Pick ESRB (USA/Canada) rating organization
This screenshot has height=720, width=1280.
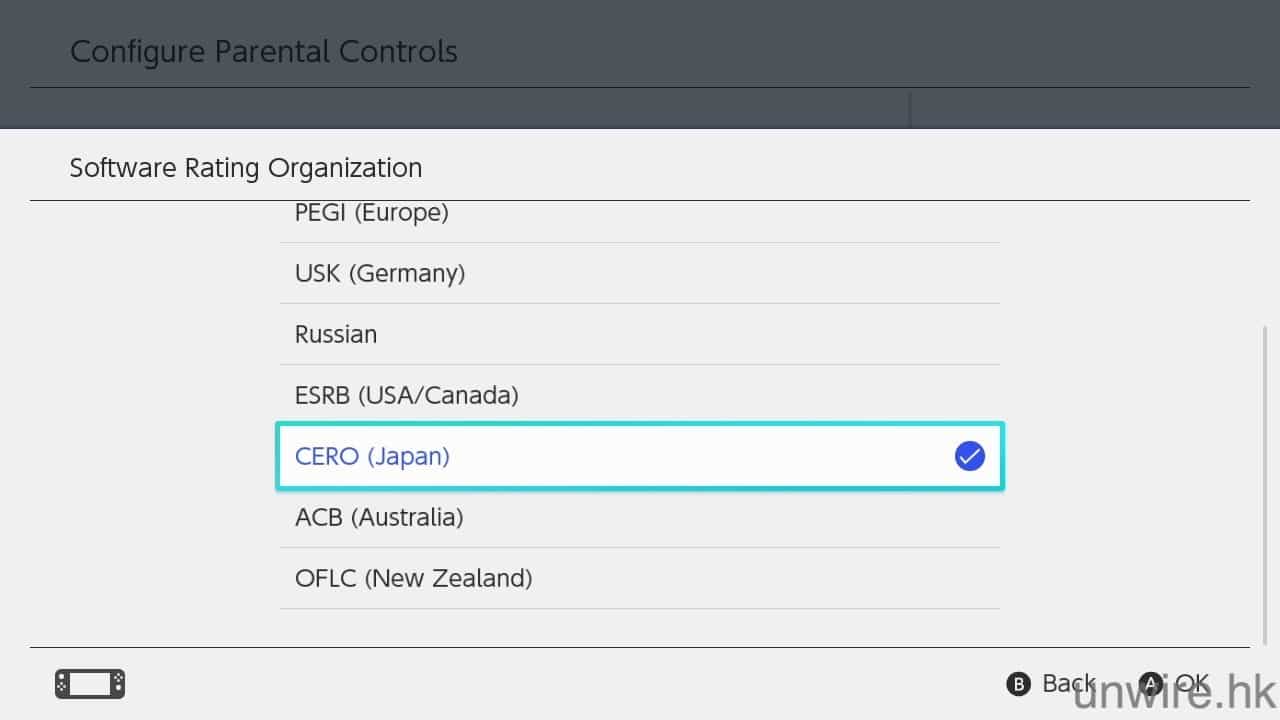(x=406, y=395)
